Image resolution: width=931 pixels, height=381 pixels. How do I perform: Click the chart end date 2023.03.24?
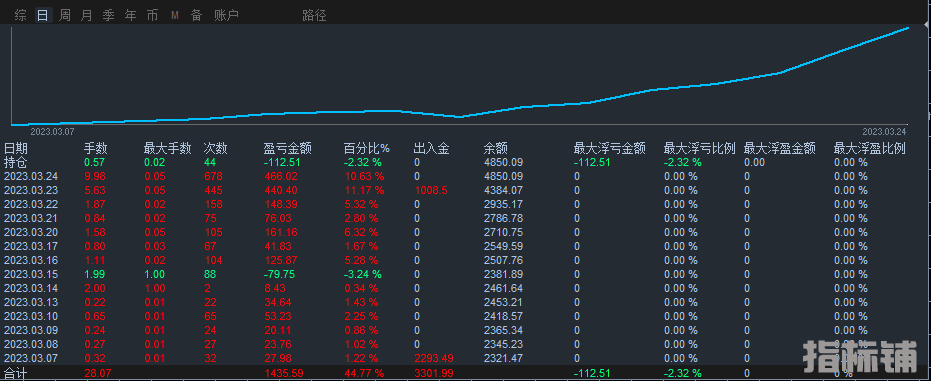(x=884, y=131)
